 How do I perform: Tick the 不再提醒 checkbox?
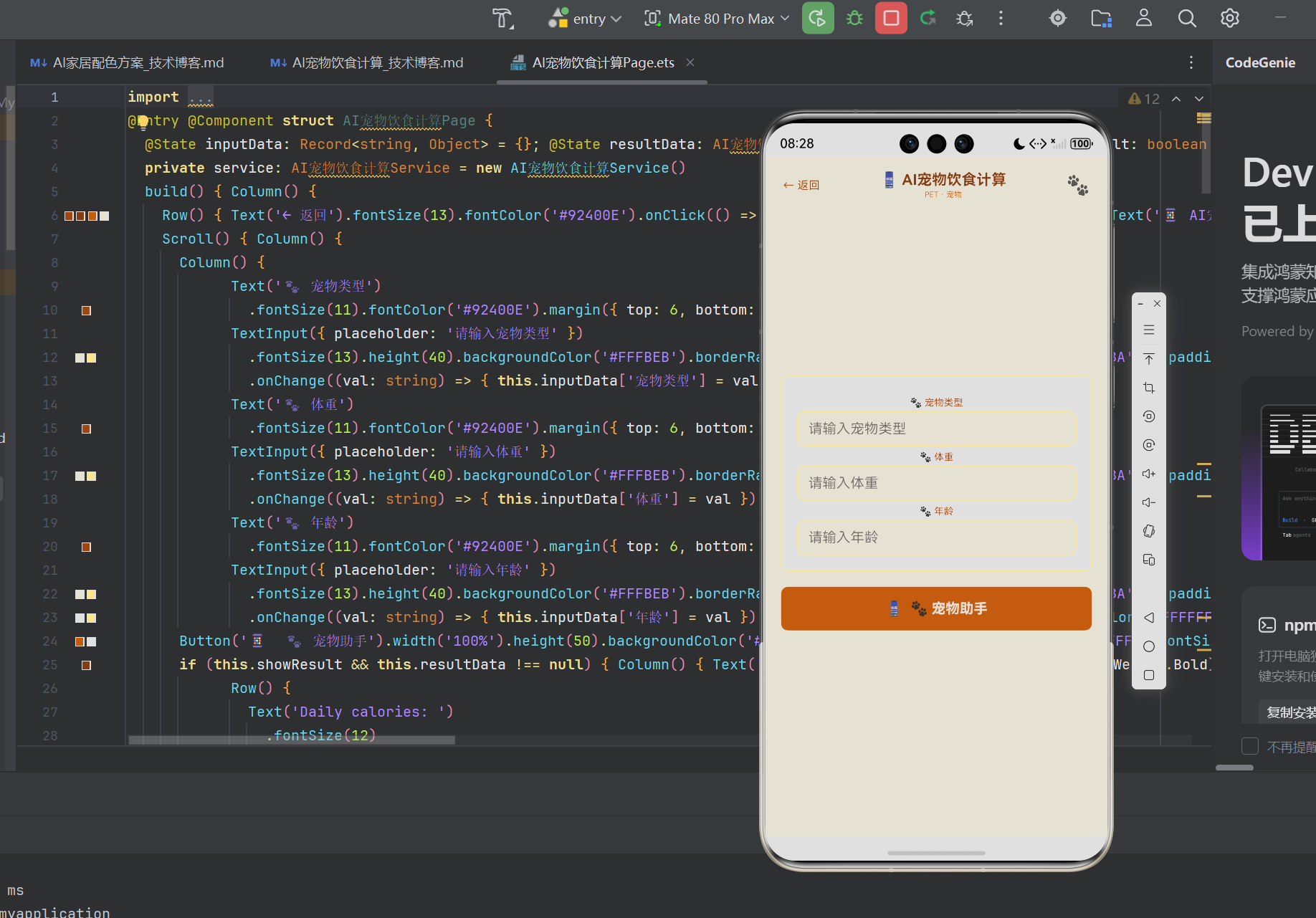click(x=1250, y=746)
